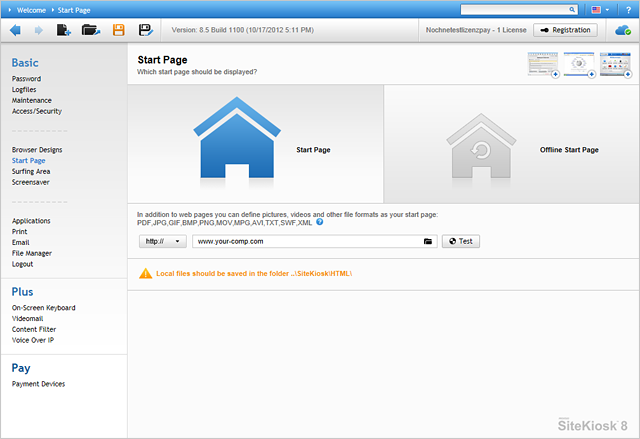Click the Registration button
This screenshot has width=640, height=439.
565,30
